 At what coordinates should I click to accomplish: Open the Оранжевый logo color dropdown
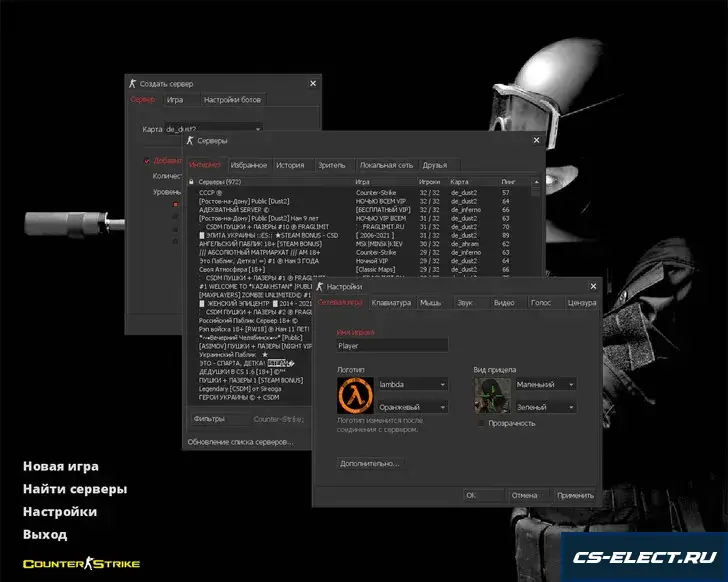(x=413, y=407)
